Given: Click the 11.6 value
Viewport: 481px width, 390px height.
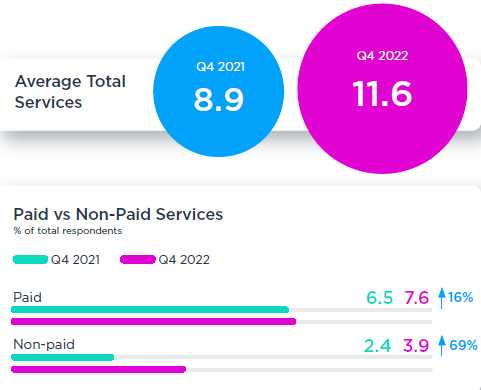Looking at the screenshot, I should [382, 94].
